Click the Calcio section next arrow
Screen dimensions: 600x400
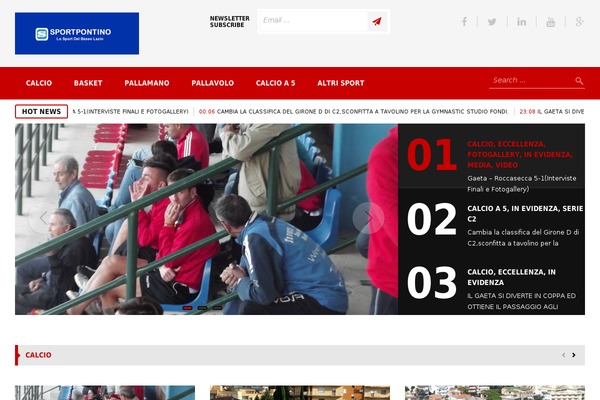pos(574,355)
